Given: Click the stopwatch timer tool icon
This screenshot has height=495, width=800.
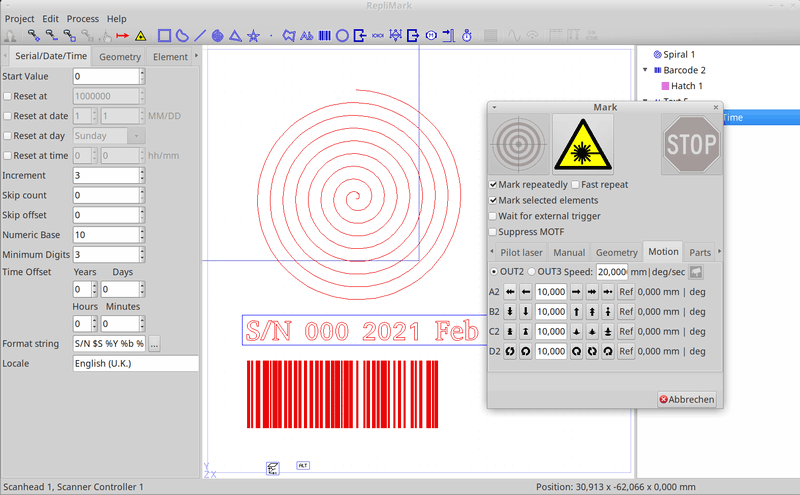Looking at the screenshot, I should [x=466, y=36].
